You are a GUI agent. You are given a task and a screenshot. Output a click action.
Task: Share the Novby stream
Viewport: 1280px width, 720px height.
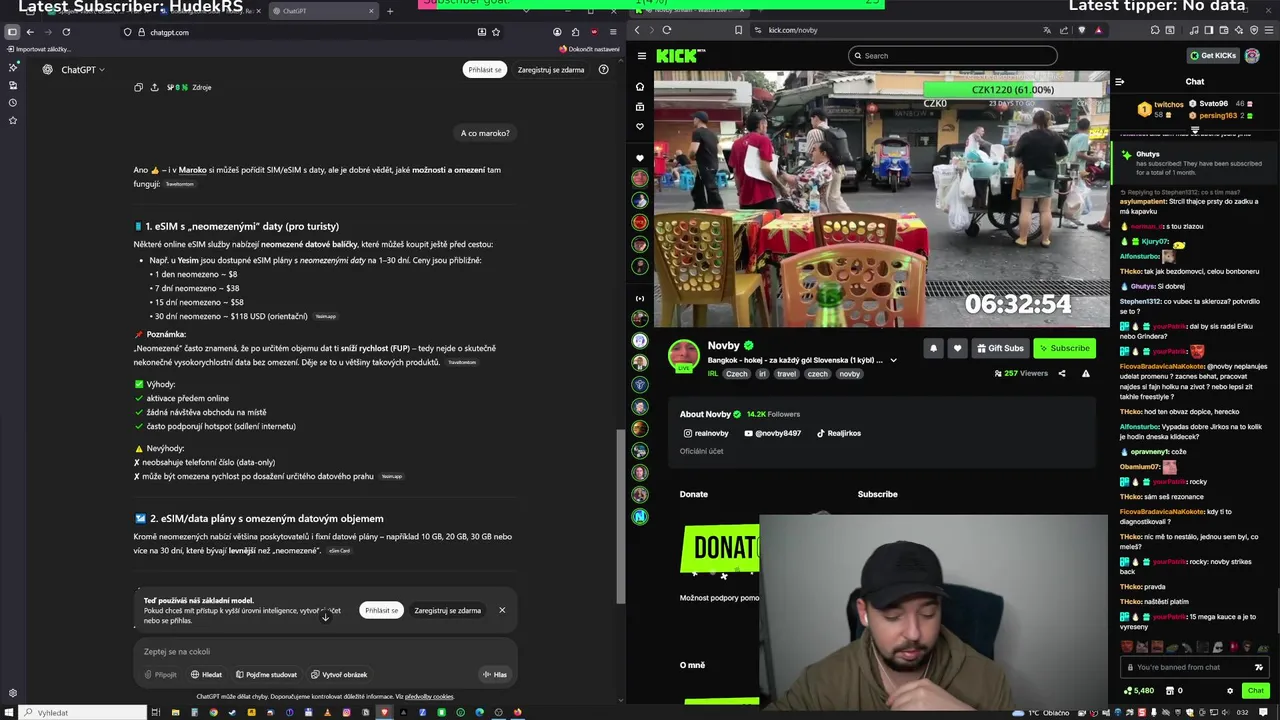(x=1062, y=373)
